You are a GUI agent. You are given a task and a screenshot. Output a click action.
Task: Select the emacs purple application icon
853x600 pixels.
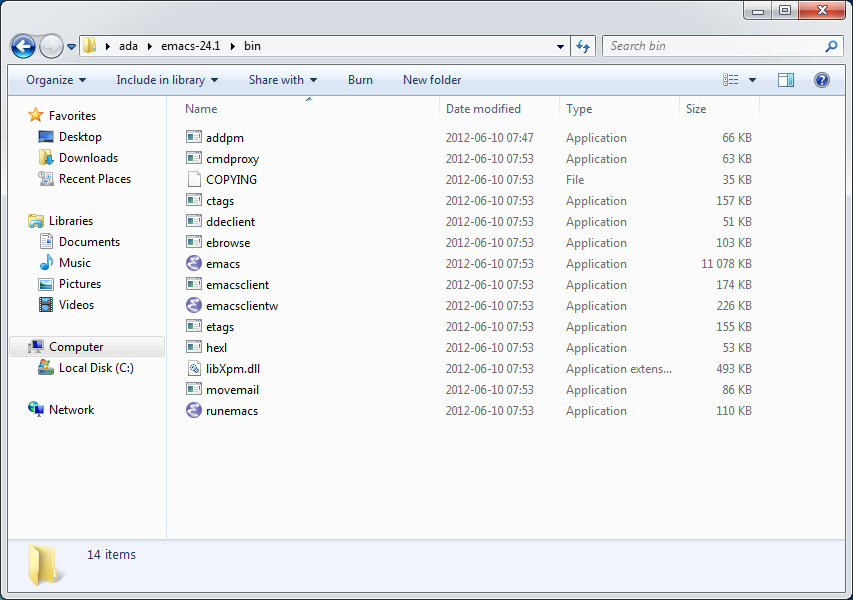click(x=194, y=263)
